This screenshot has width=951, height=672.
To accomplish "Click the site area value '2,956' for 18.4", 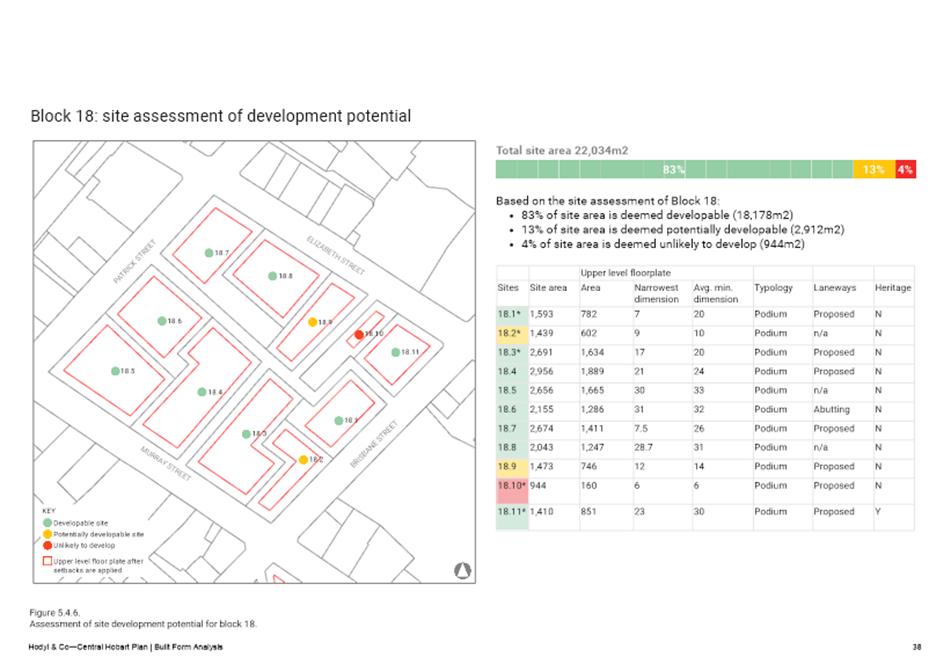I will [542, 371].
